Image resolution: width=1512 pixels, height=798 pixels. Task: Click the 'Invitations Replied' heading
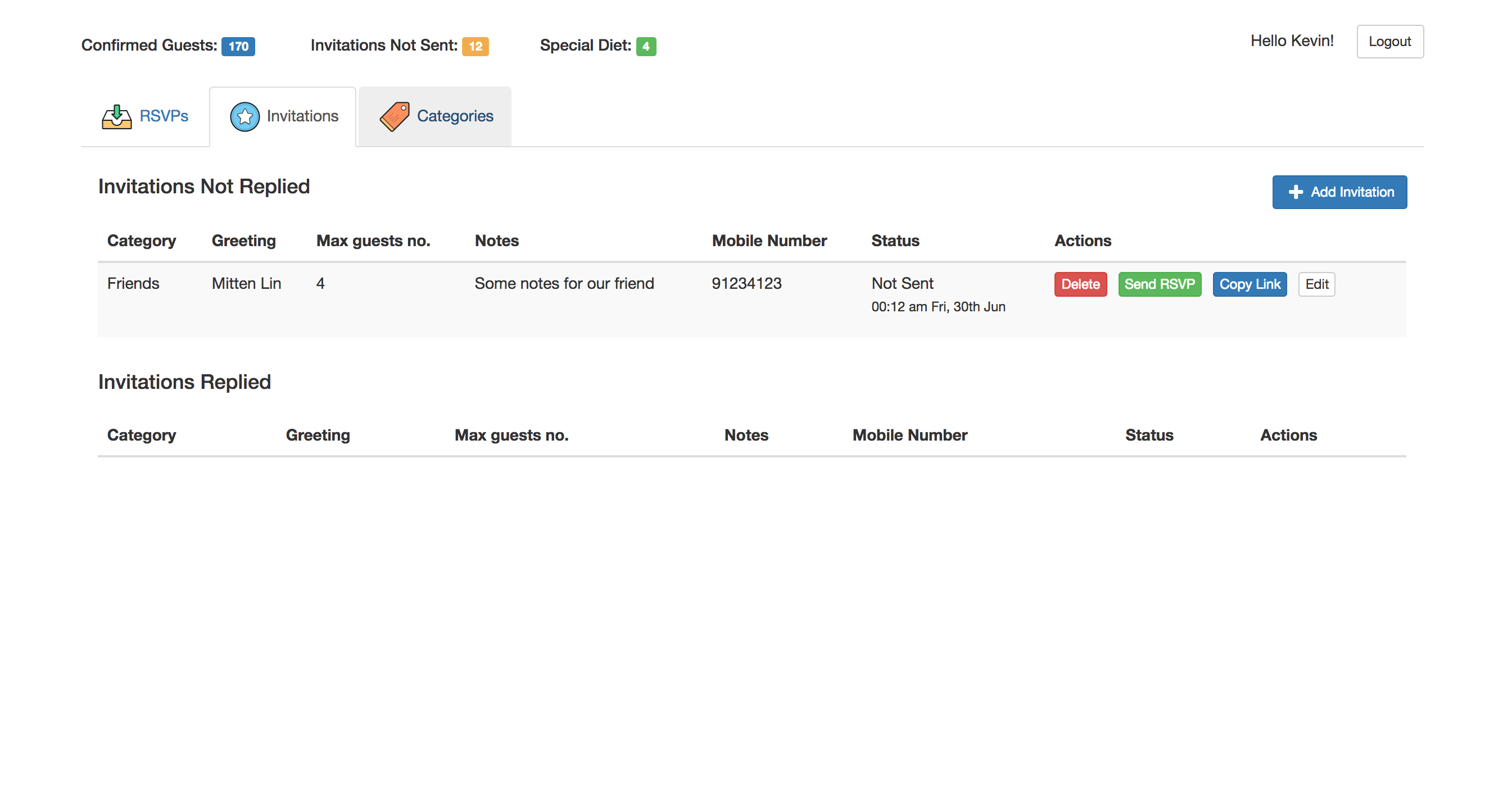point(184,382)
